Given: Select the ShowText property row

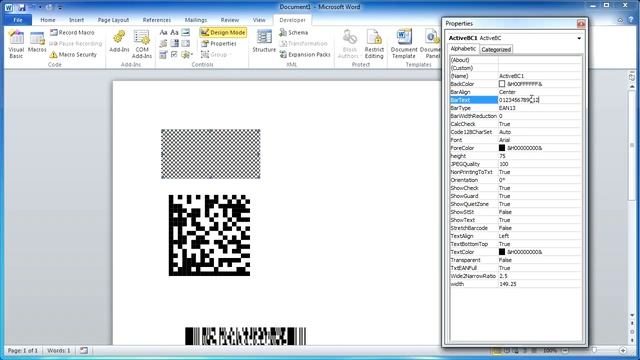Looking at the screenshot, I should pos(516,220).
